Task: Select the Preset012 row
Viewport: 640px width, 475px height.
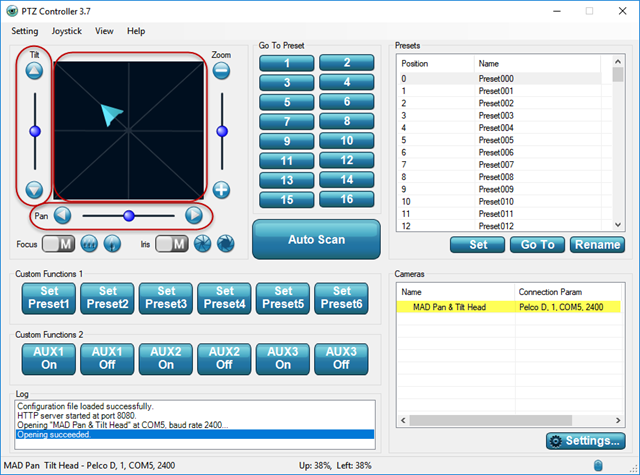Action: 500,226
